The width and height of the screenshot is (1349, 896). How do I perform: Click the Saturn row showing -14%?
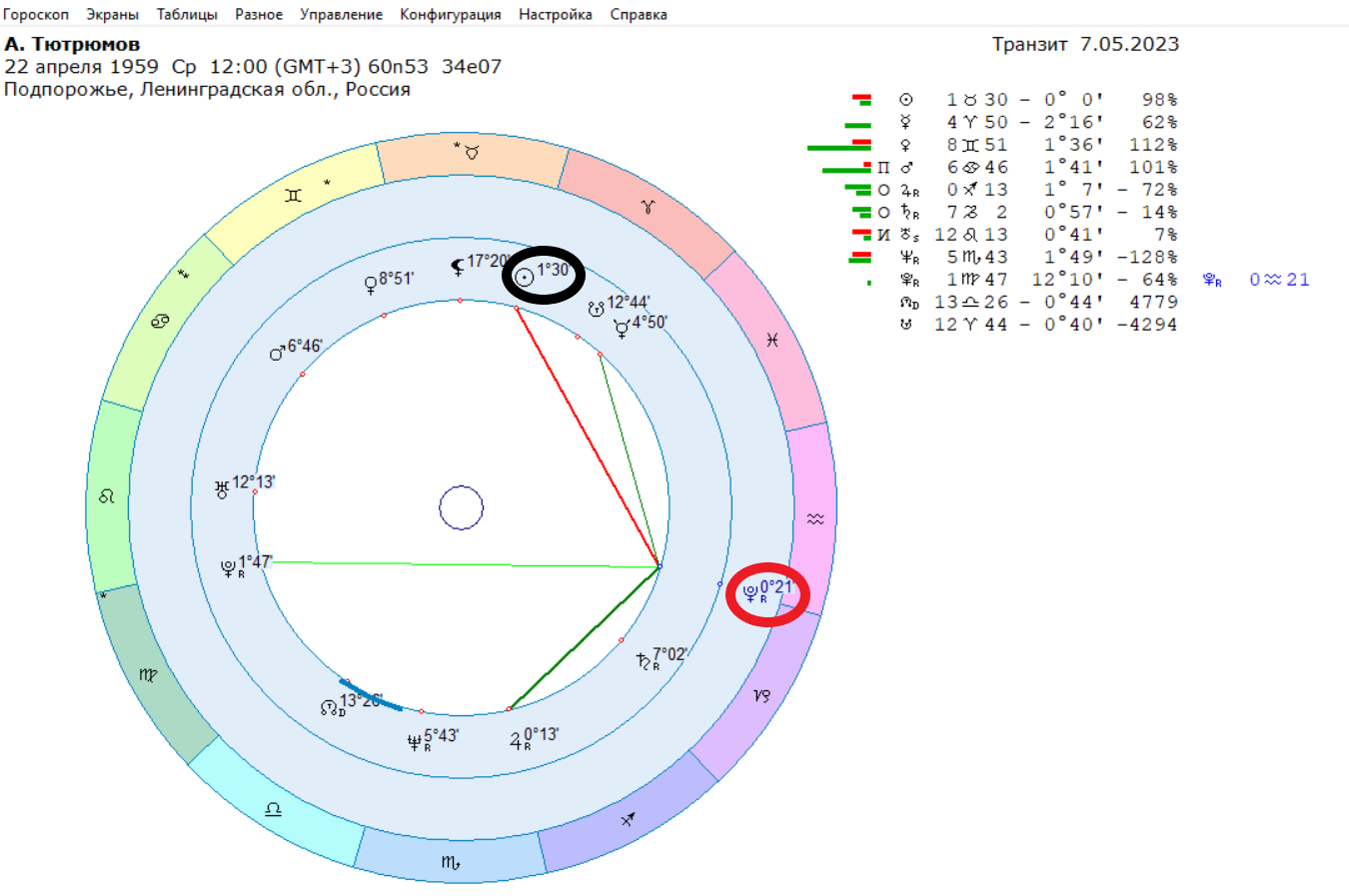point(1014,212)
